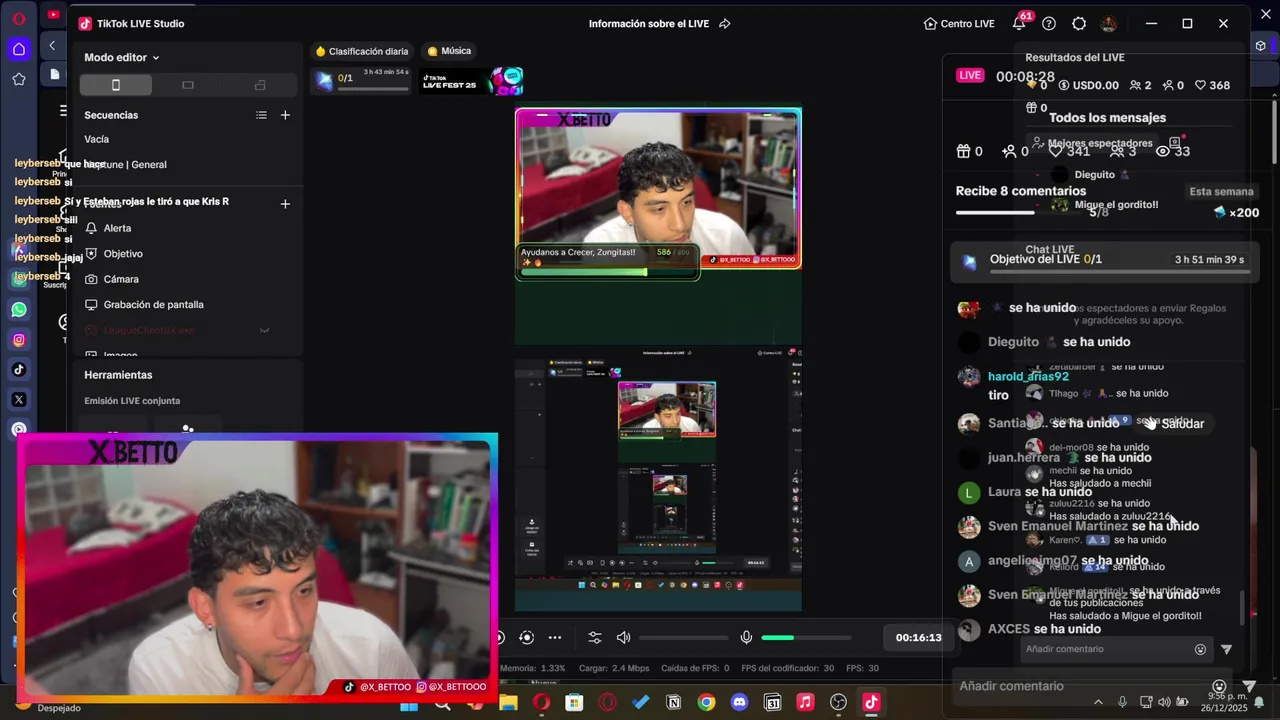Open the notifications bell with 61 badge

pos(1020,23)
